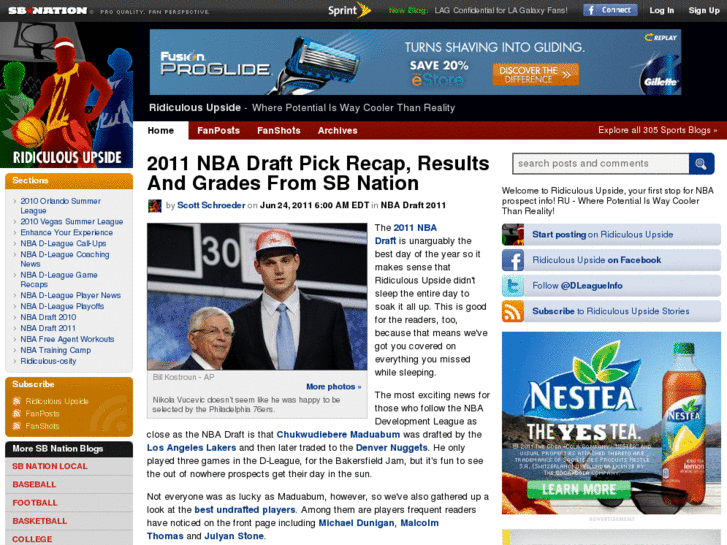This screenshot has height=545, width=727.
Task: Subscribe to Ridiculous Upside Stories link
Action: tap(611, 311)
